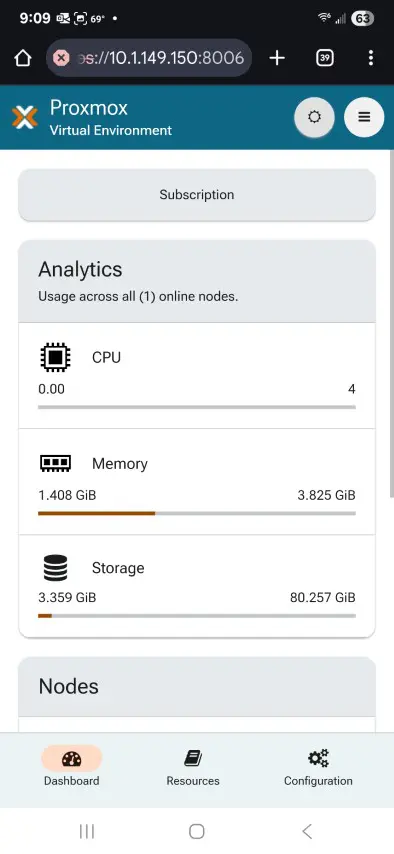The height and width of the screenshot is (854, 394).
Task: Select the Storage database icon
Action: coord(55,568)
